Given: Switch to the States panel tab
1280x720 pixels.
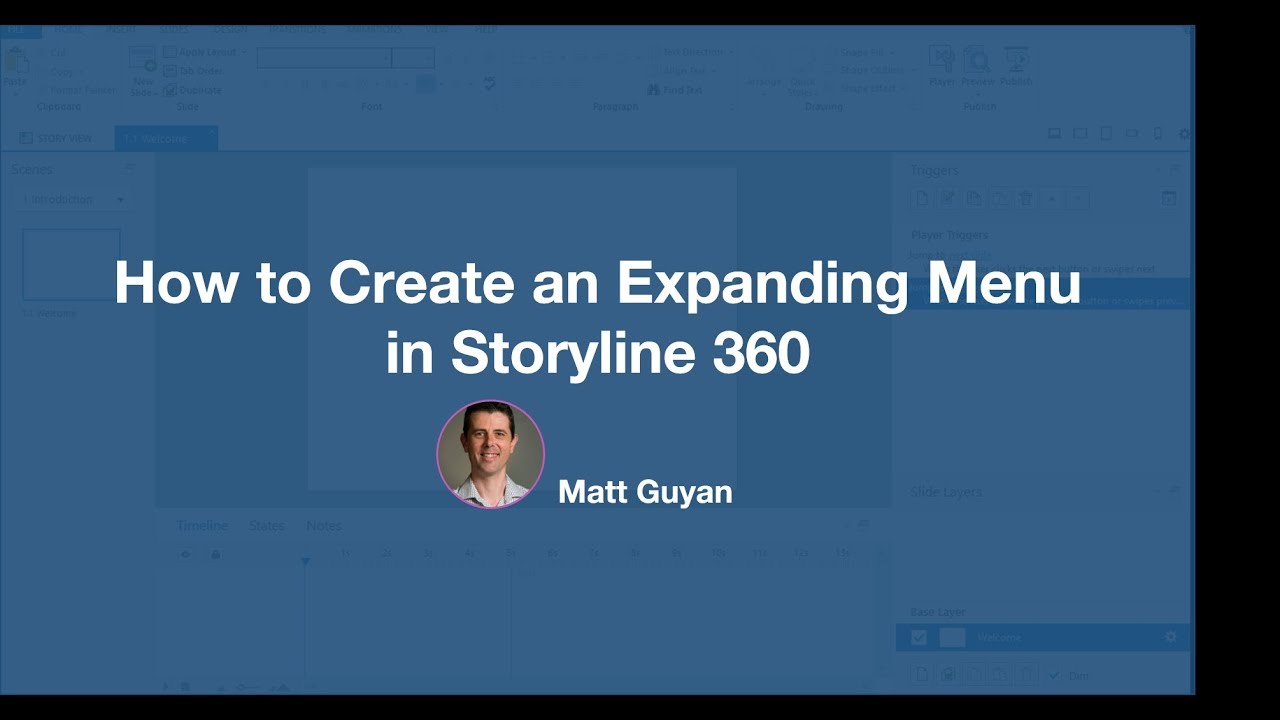Looking at the screenshot, I should coord(267,526).
